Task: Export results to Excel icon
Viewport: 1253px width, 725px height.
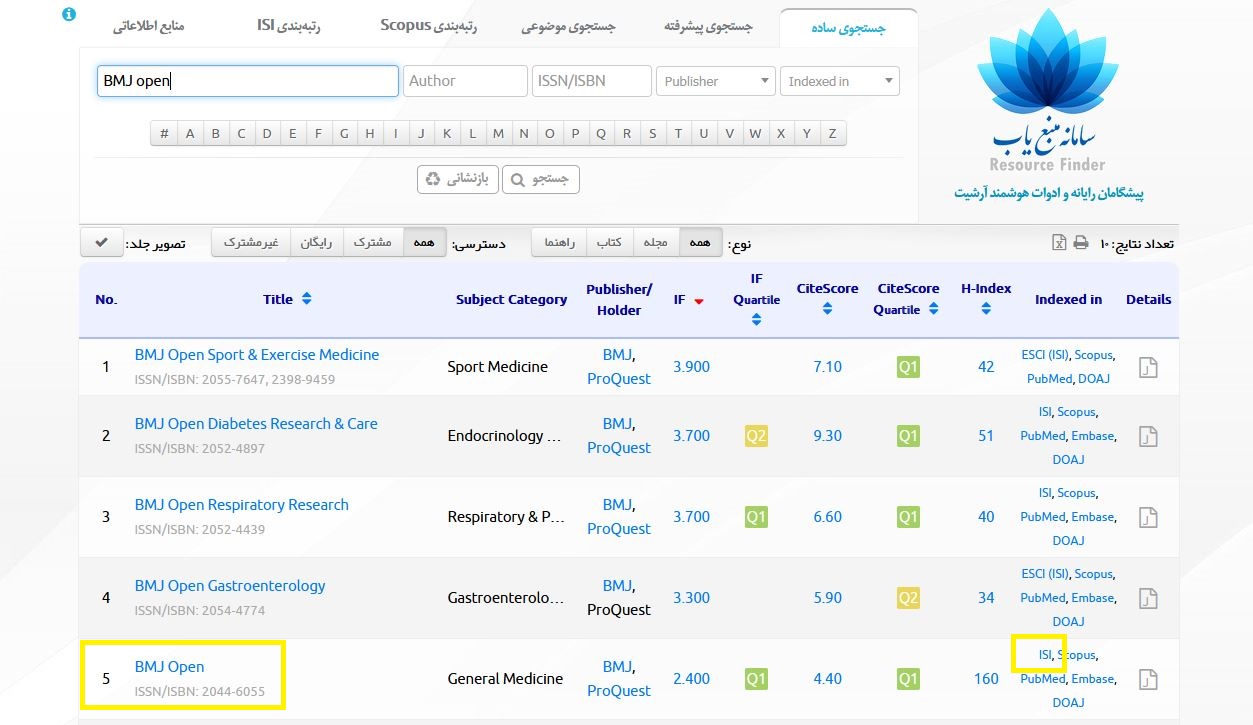Action: click(x=1059, y=243)
